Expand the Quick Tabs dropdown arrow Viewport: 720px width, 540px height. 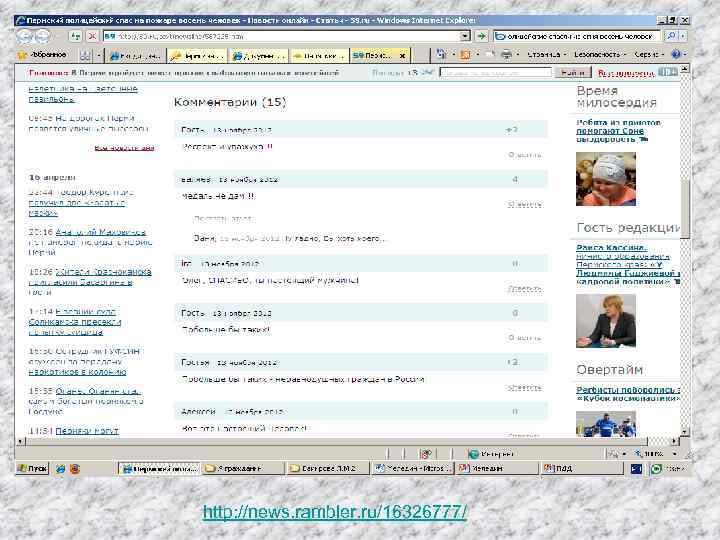coord(98,56)
